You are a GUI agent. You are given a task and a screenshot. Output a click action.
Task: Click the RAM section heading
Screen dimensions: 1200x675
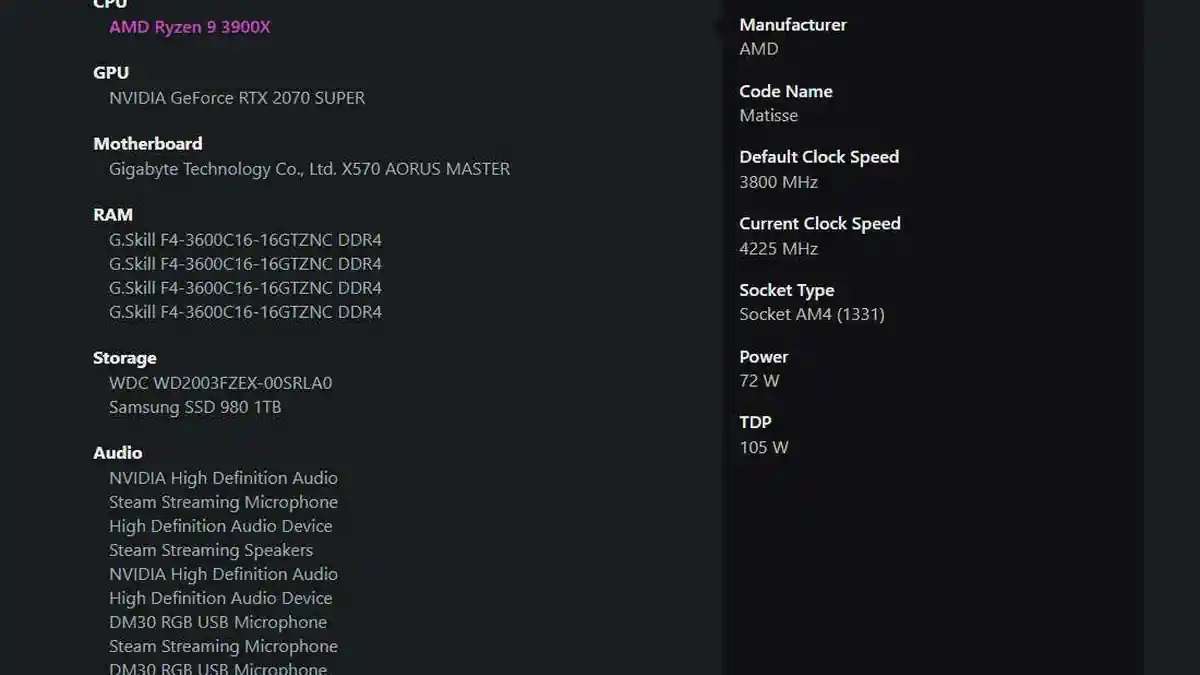click(x=113, y=215)
